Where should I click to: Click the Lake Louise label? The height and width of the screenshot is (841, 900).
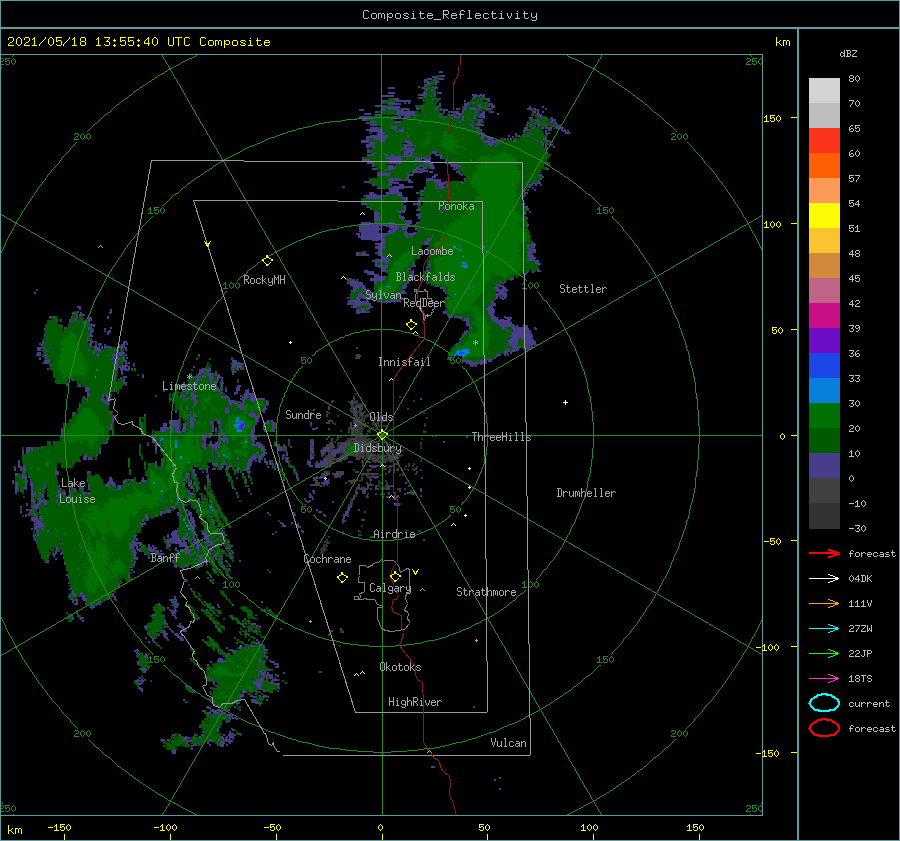coord(77,491)
